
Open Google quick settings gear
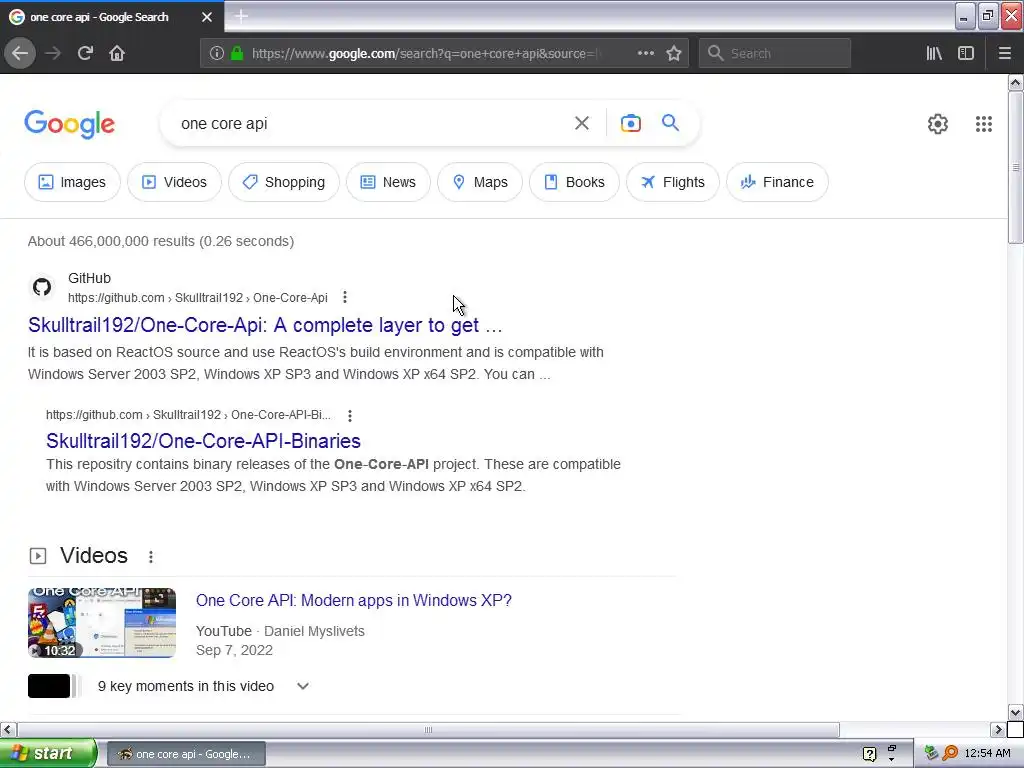[938, 124]
